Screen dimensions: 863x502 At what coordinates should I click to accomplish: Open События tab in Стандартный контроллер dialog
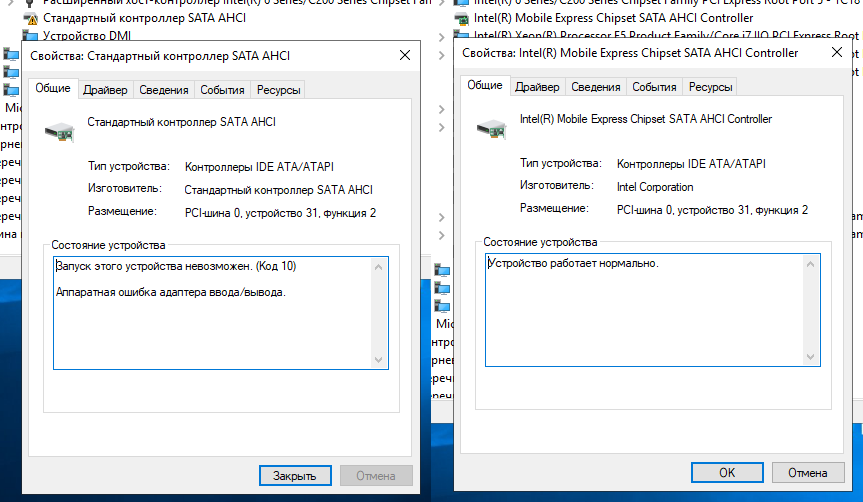click(222, 90)
